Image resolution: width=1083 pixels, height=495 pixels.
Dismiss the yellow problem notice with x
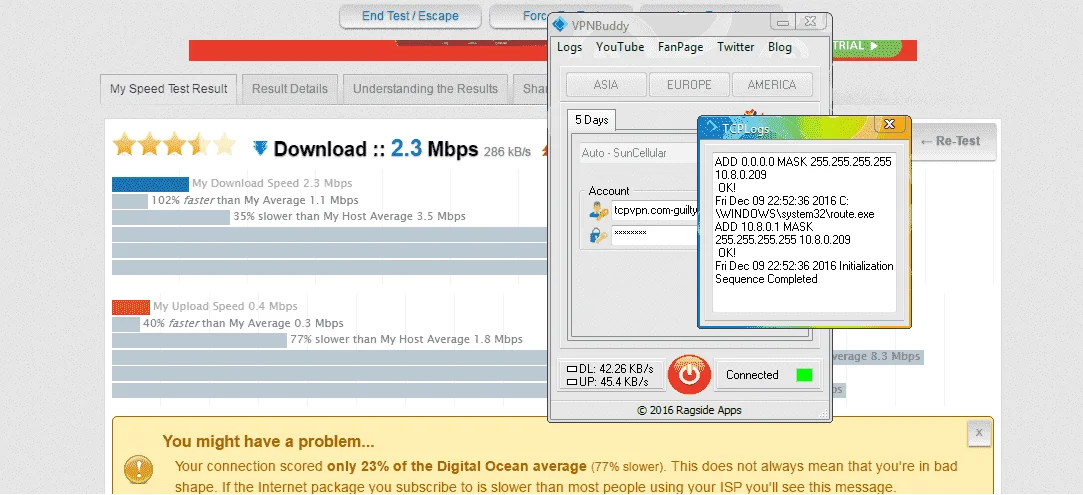point(979,433)
